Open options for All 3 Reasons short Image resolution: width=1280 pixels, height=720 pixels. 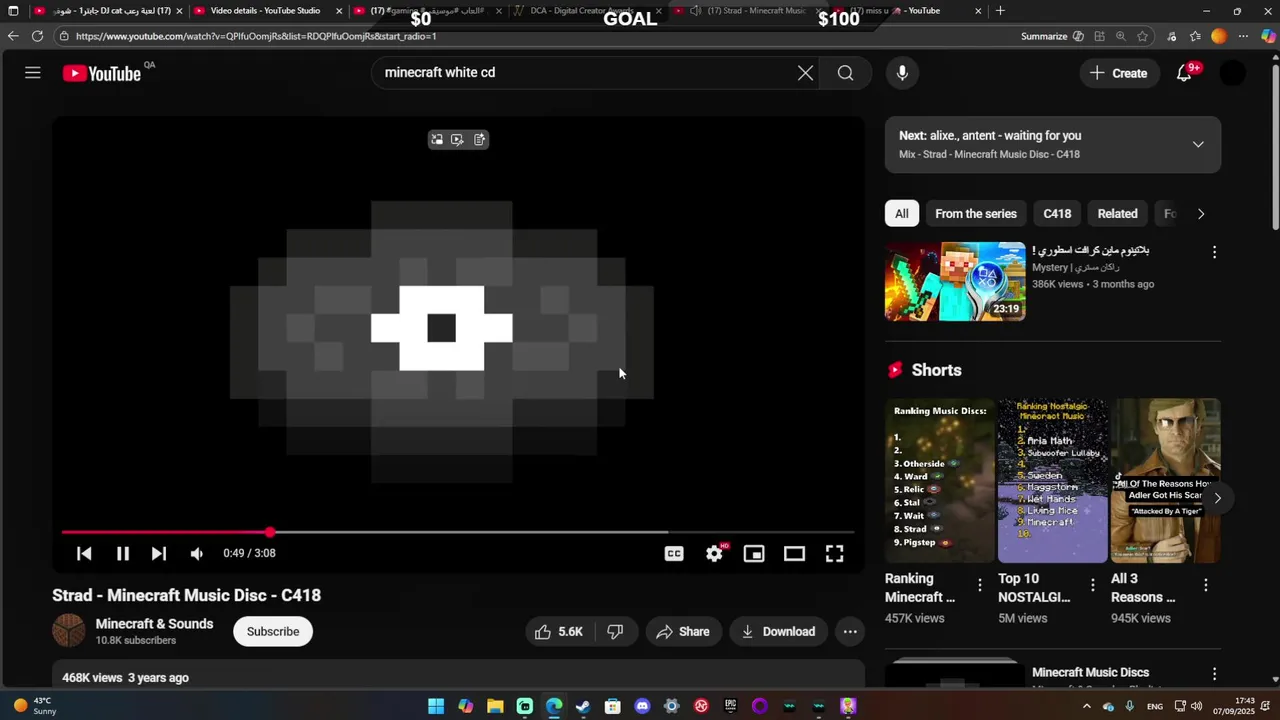1206,585
